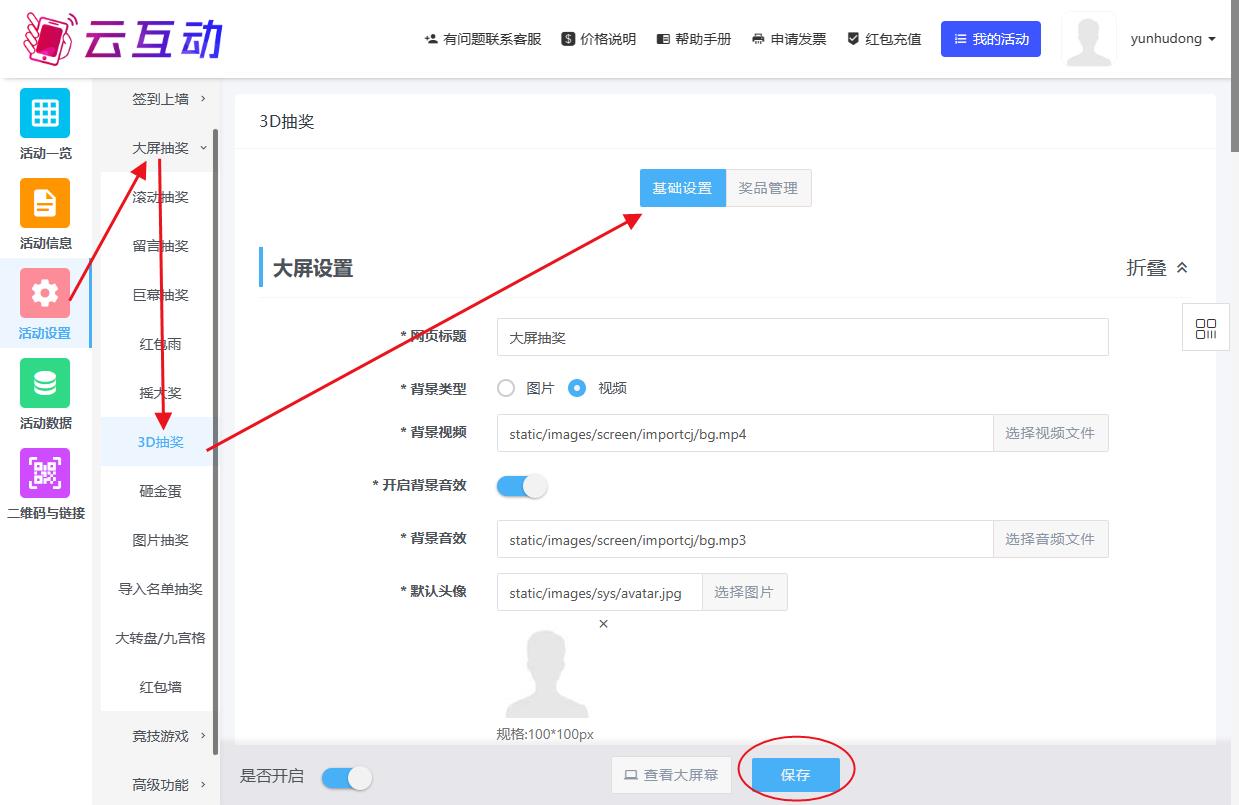The image size is (1239, 805).
Task: Open the 二维码与链接 QR code icon
Action: tap(45, 473)
